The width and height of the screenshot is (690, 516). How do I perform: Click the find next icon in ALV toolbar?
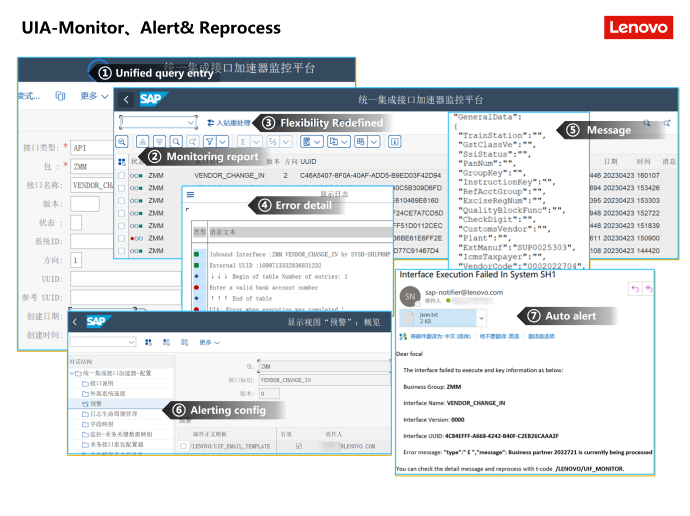pyautogui.click(x=193, y=142)
